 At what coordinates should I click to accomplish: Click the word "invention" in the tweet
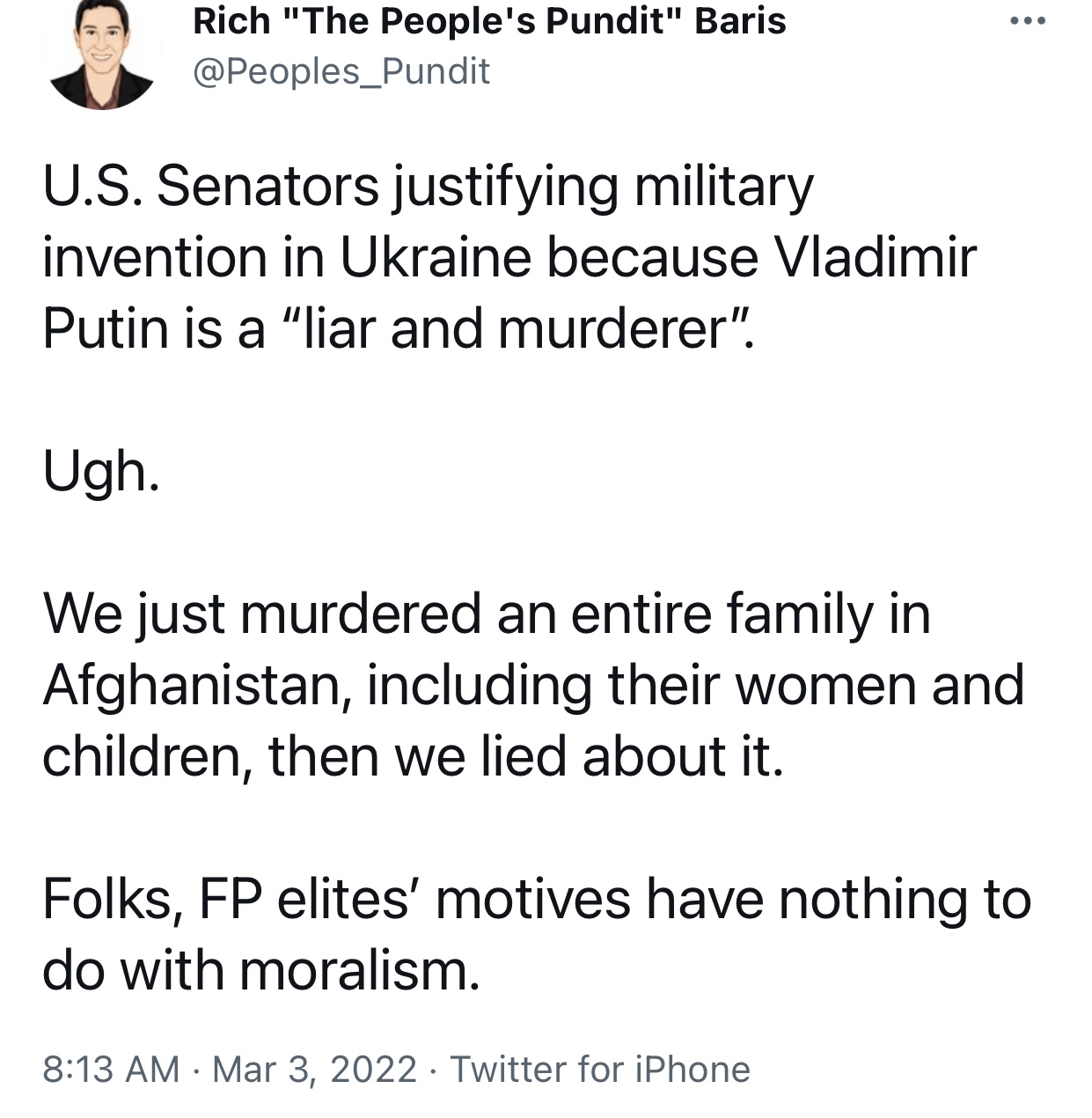(155, 258)
